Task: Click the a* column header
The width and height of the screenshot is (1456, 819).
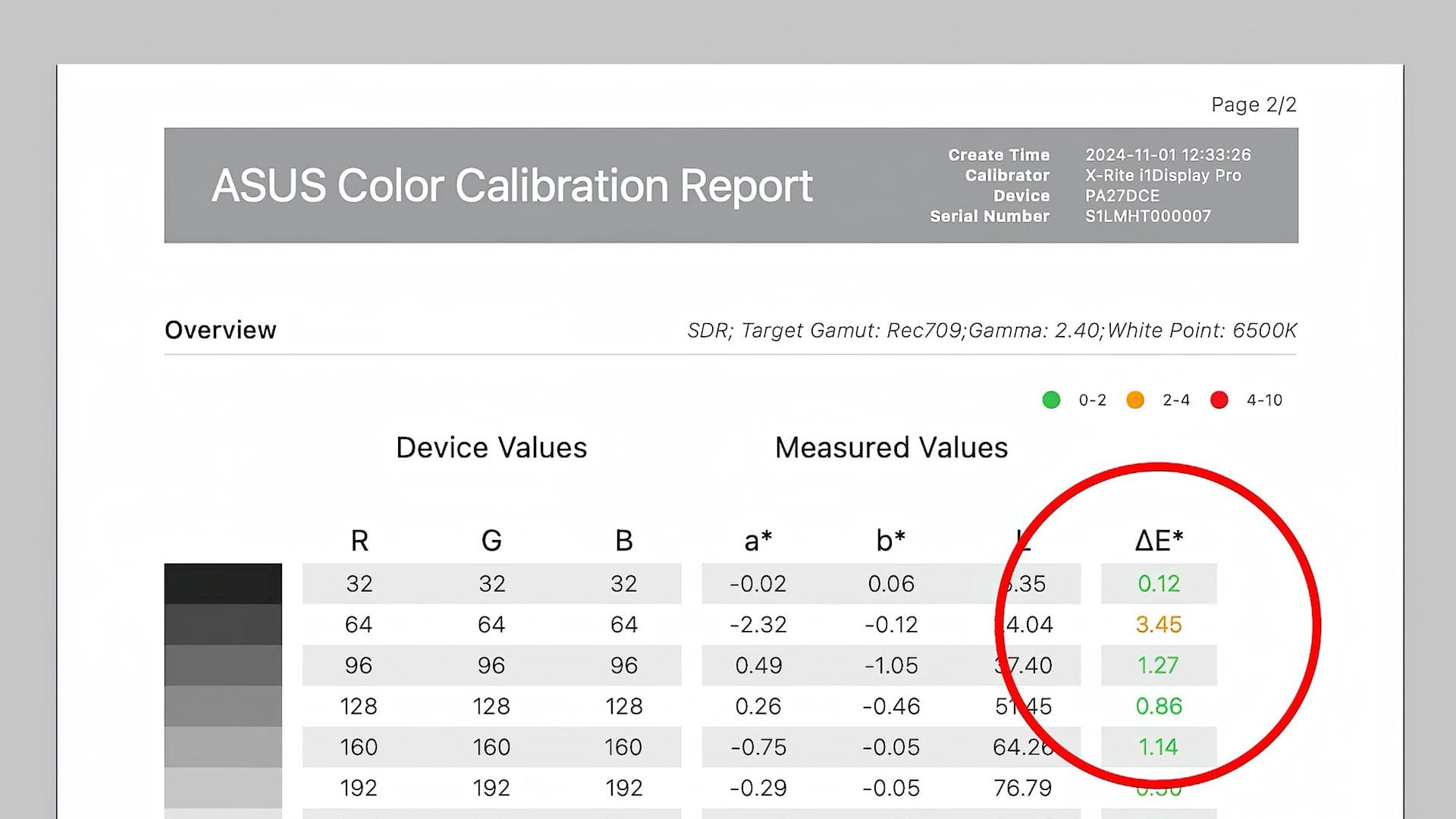Action: pos(758,541)
